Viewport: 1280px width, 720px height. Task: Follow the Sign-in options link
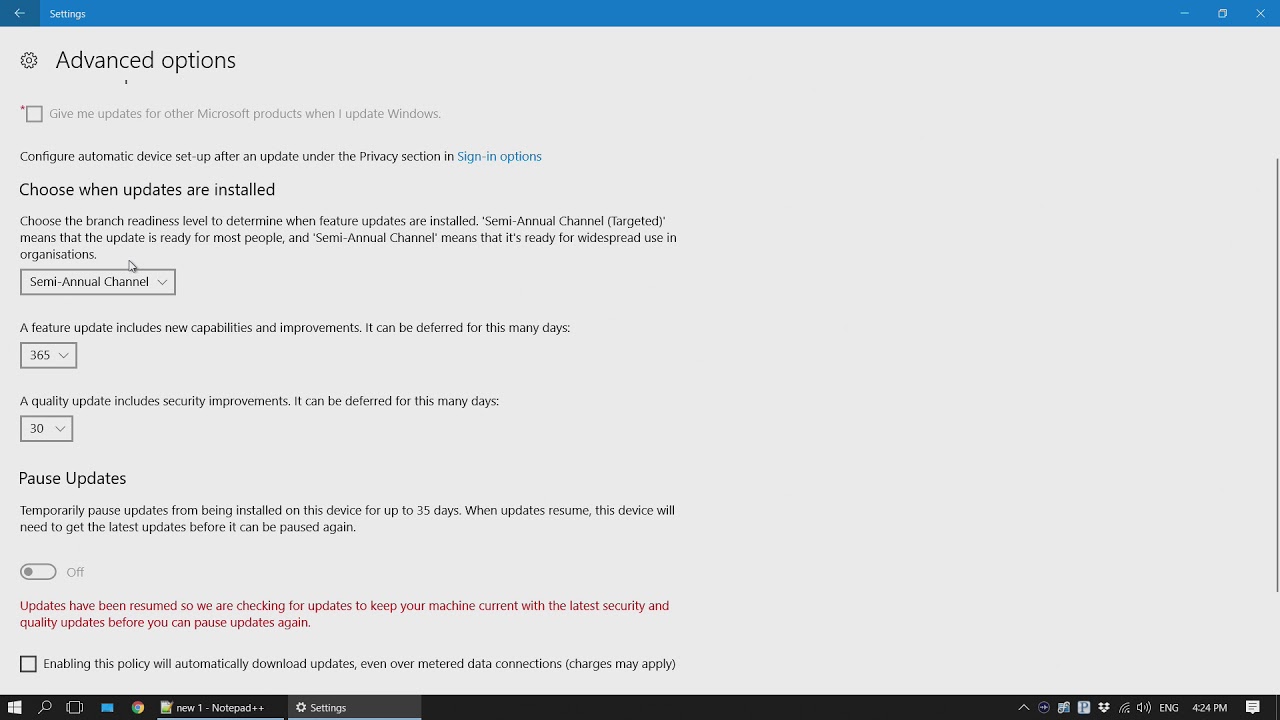click(499, 156)
